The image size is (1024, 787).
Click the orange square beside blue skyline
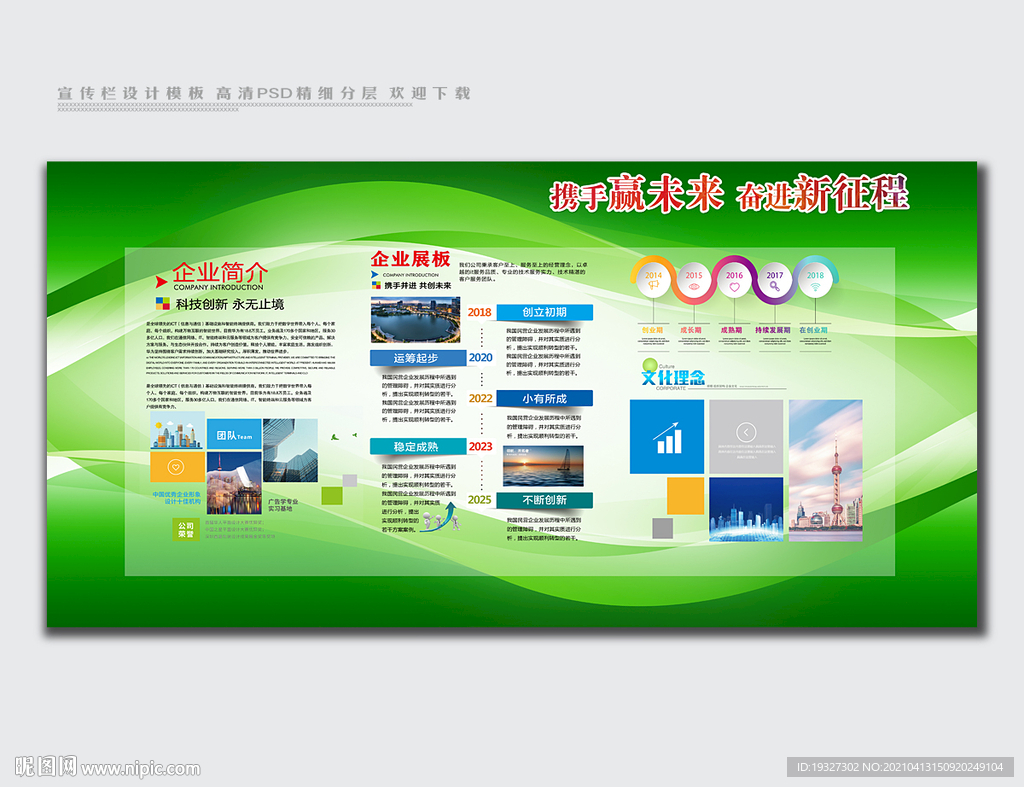686,496
